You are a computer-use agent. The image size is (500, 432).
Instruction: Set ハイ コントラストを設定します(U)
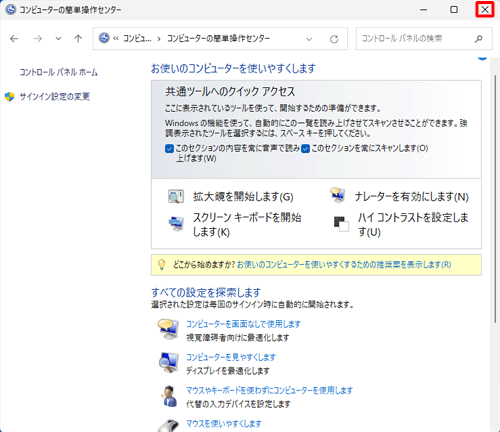413,224
